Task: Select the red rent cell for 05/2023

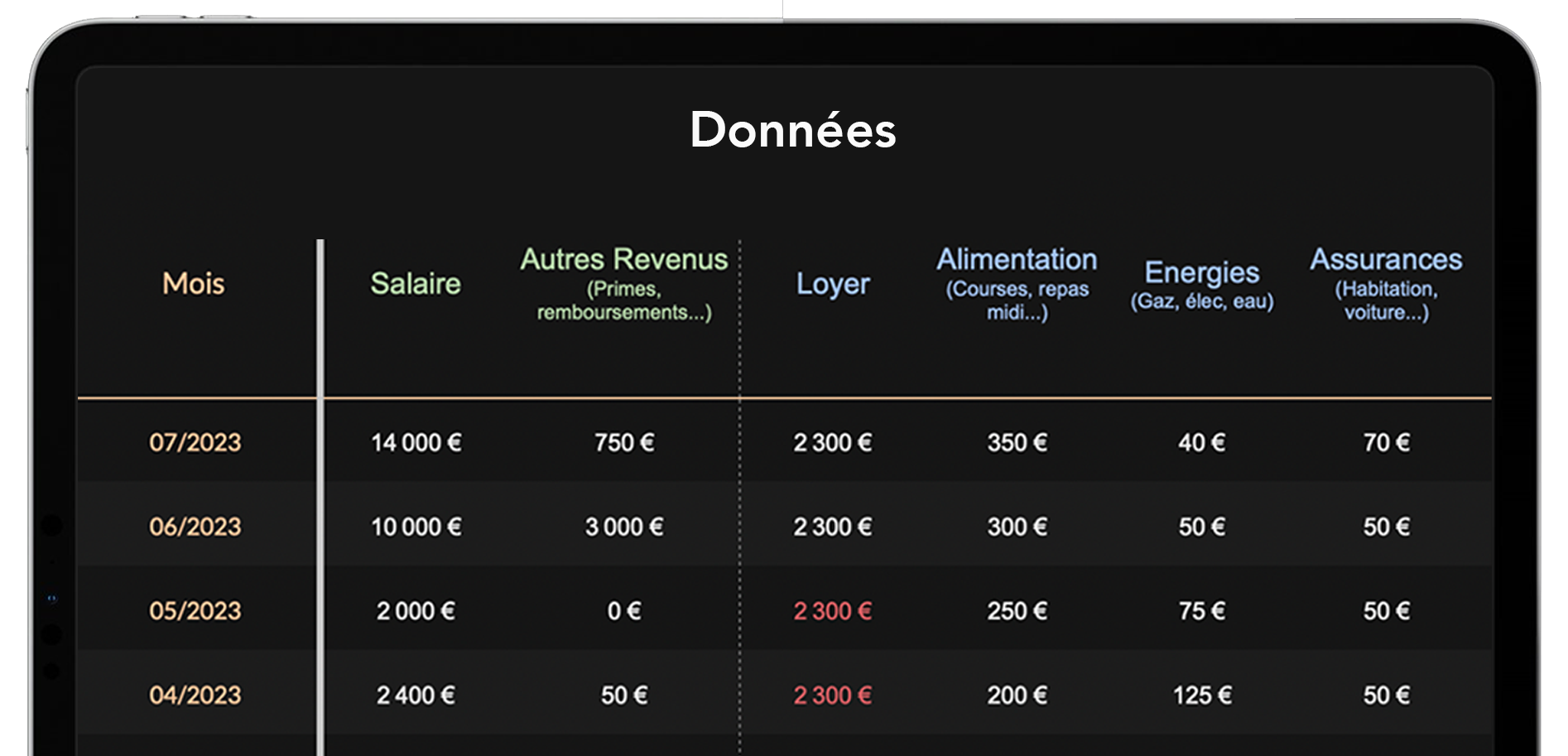Action: coord(833,611)
